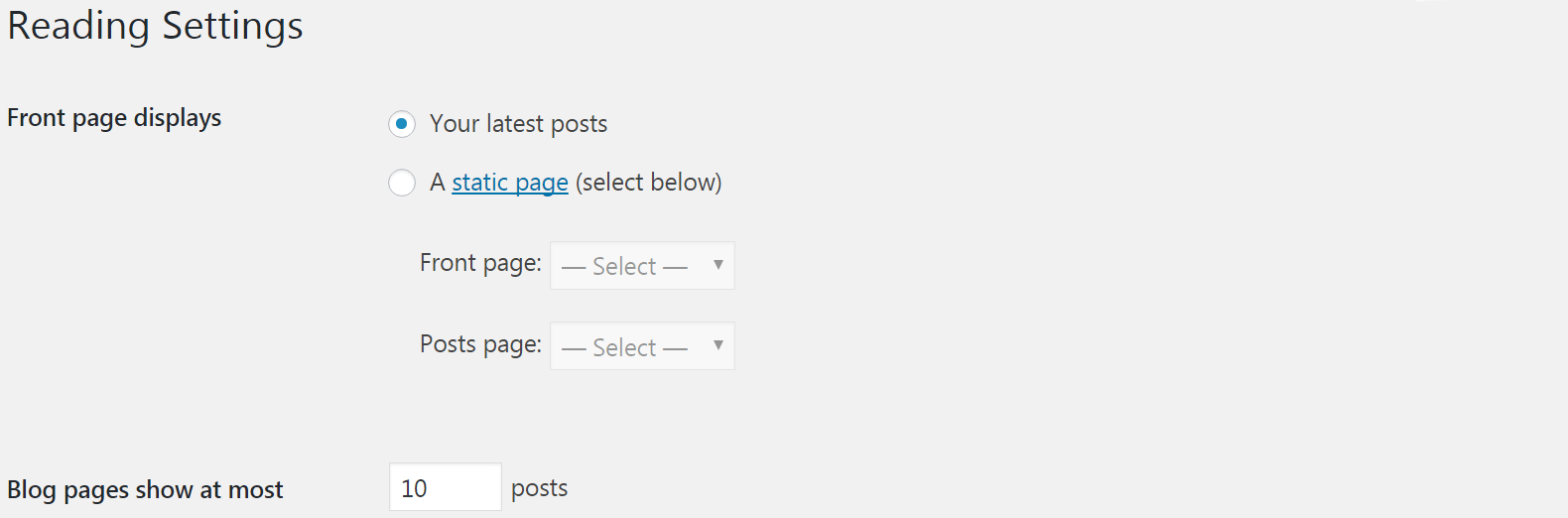
Task: Click the Posts page dropdown arrow
Action: click(718, 346)
